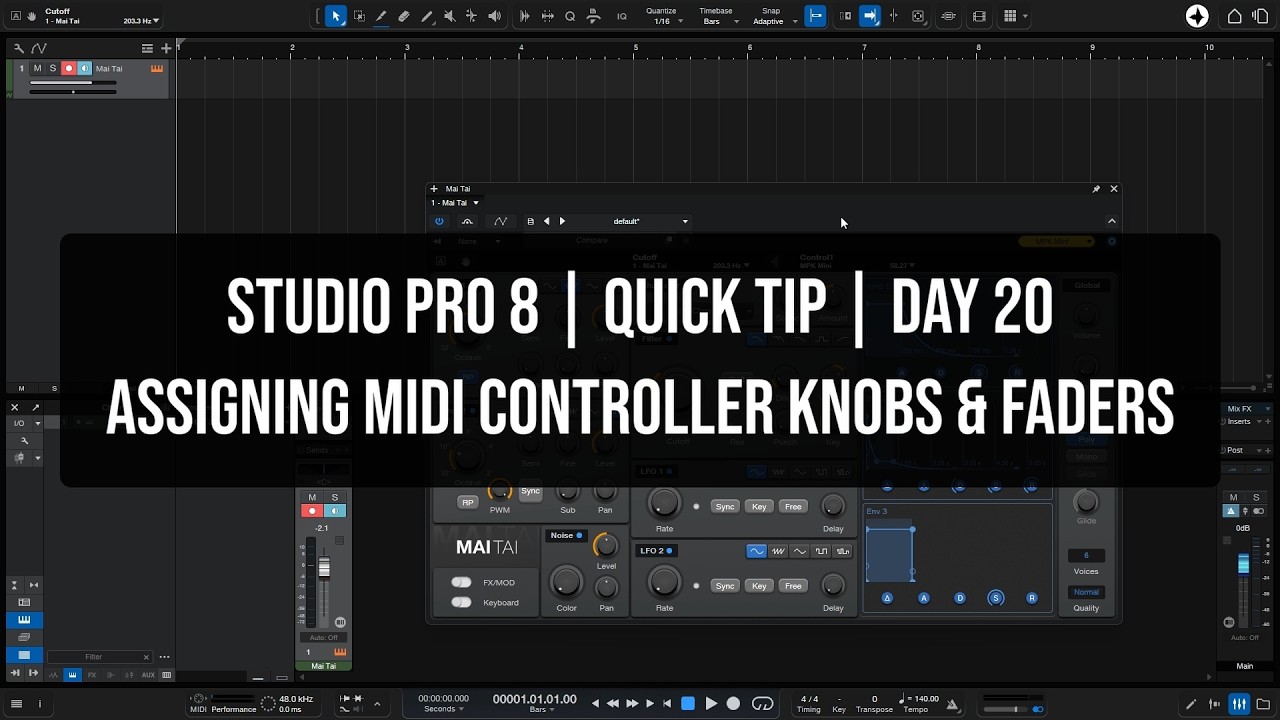
Task: Mute the Mai Tai track in arrangement
Action: click(x=37, y=68)
